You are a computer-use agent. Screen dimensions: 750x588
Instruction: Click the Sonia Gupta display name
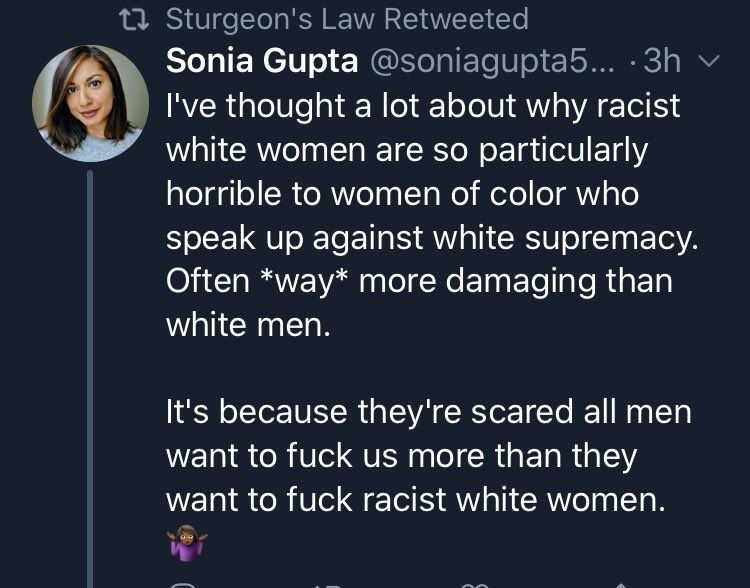coord(262,61)
